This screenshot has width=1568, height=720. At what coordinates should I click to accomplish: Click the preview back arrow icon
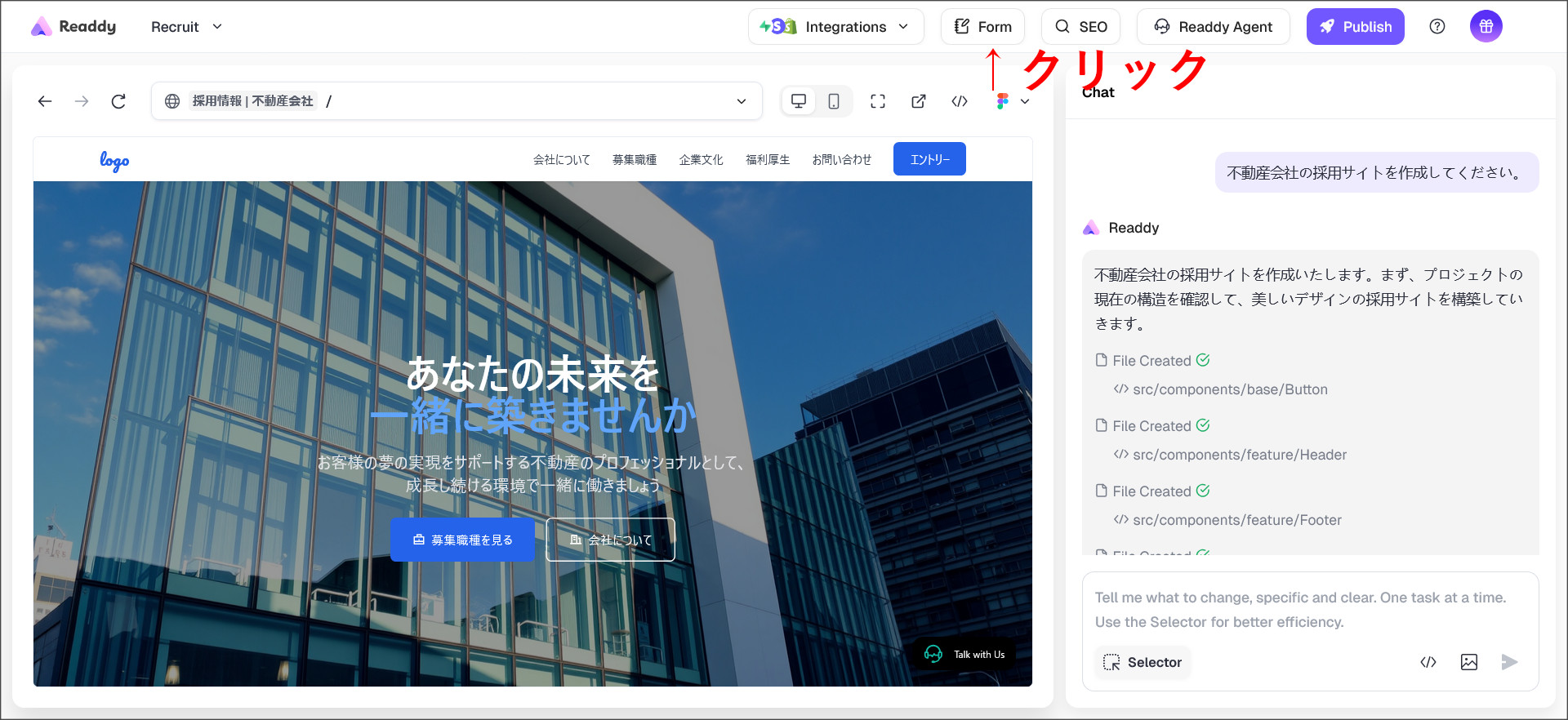click(x=45, y=101)
